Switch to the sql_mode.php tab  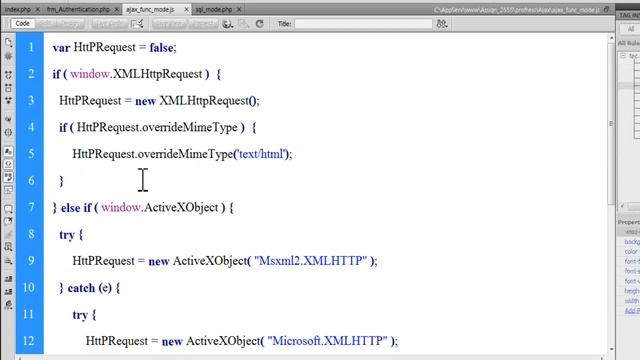coord(213,9)
